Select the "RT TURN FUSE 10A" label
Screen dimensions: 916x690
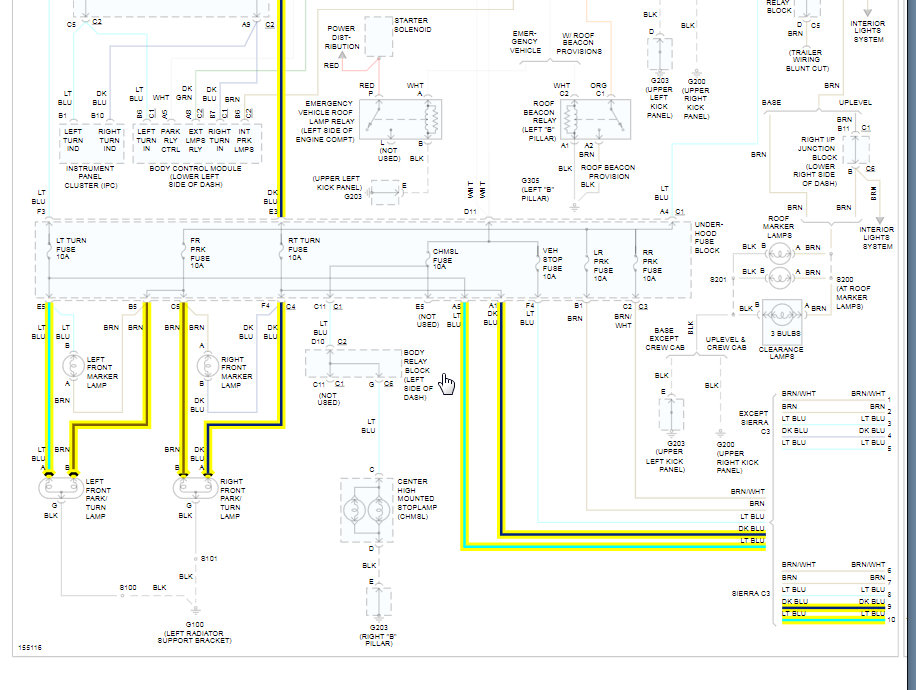click(x=304, y=248)
